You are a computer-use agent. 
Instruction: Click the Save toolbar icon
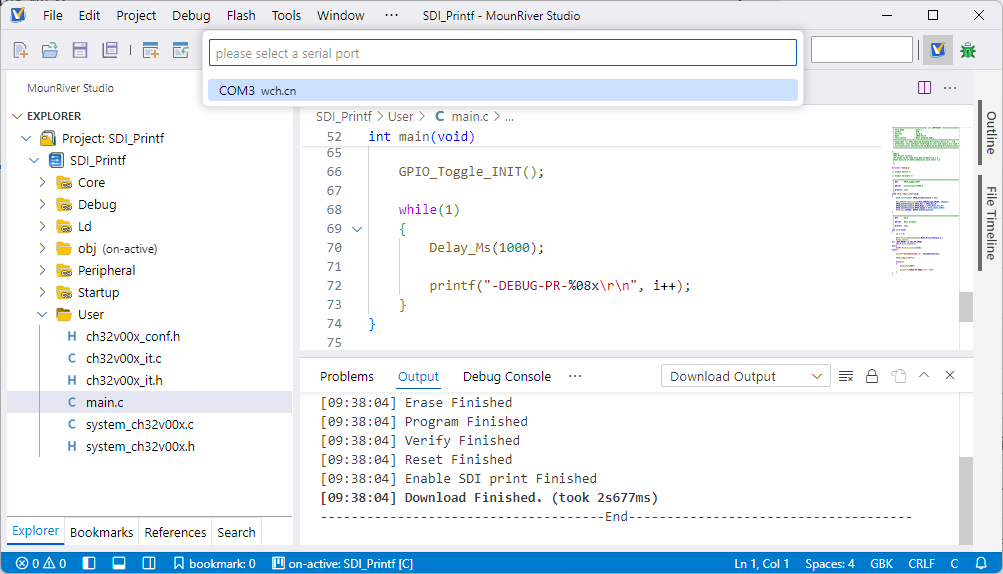79,50
